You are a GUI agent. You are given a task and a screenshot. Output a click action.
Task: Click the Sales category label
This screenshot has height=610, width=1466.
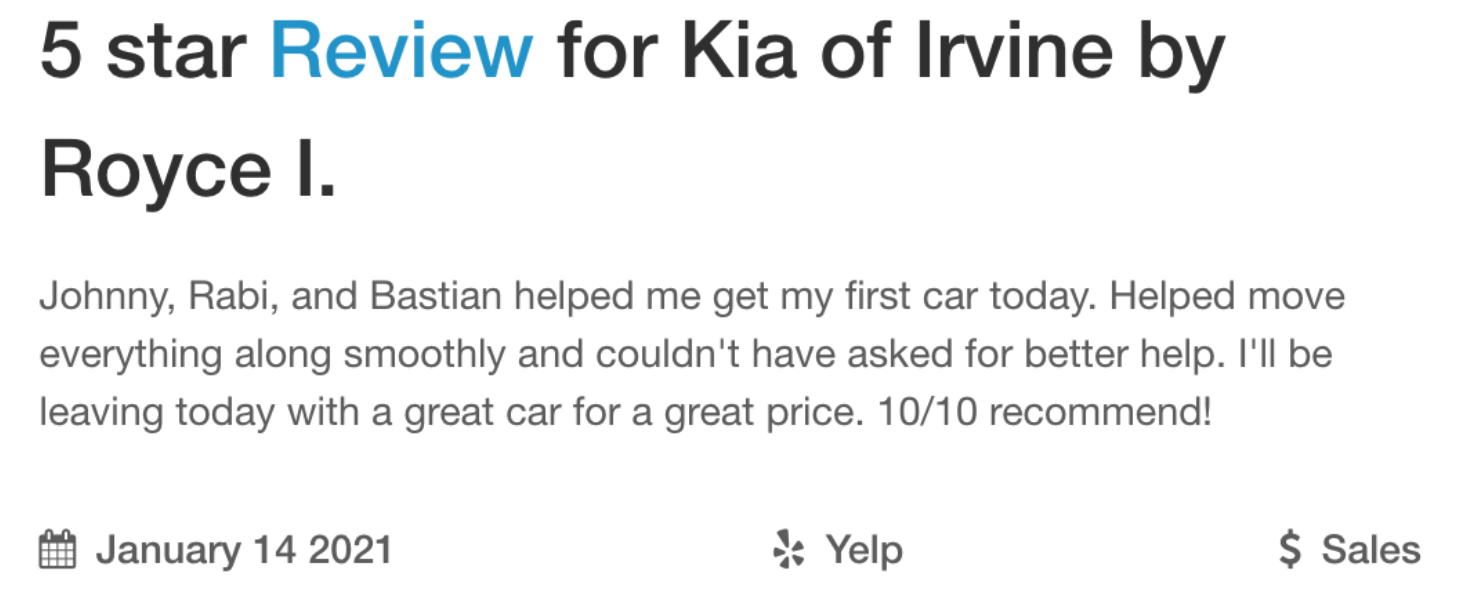[x=1371, y=550]
